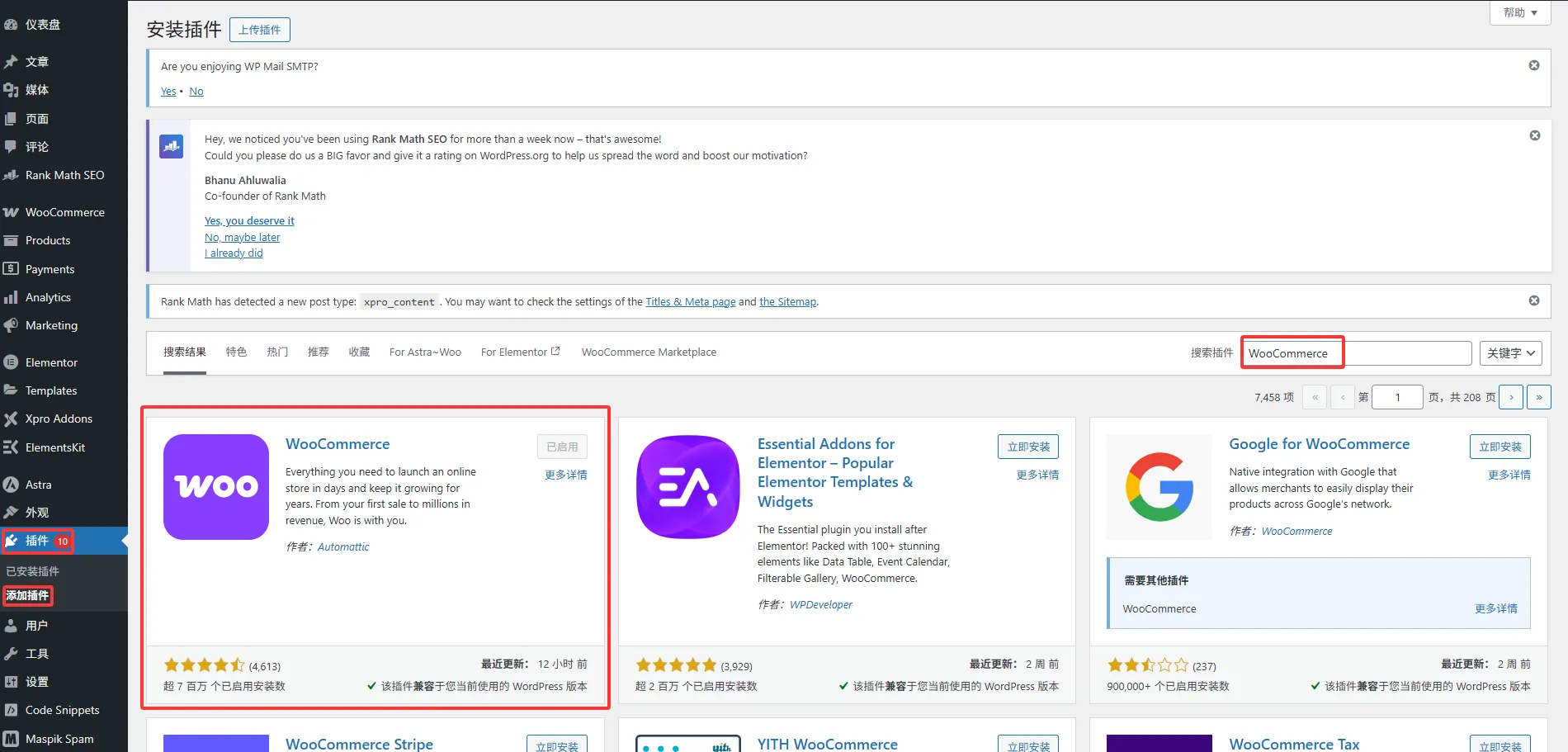Click the 上传插件 upload plugin button
The width and height of the screenshot is (1568, 752).
[259, 30]
